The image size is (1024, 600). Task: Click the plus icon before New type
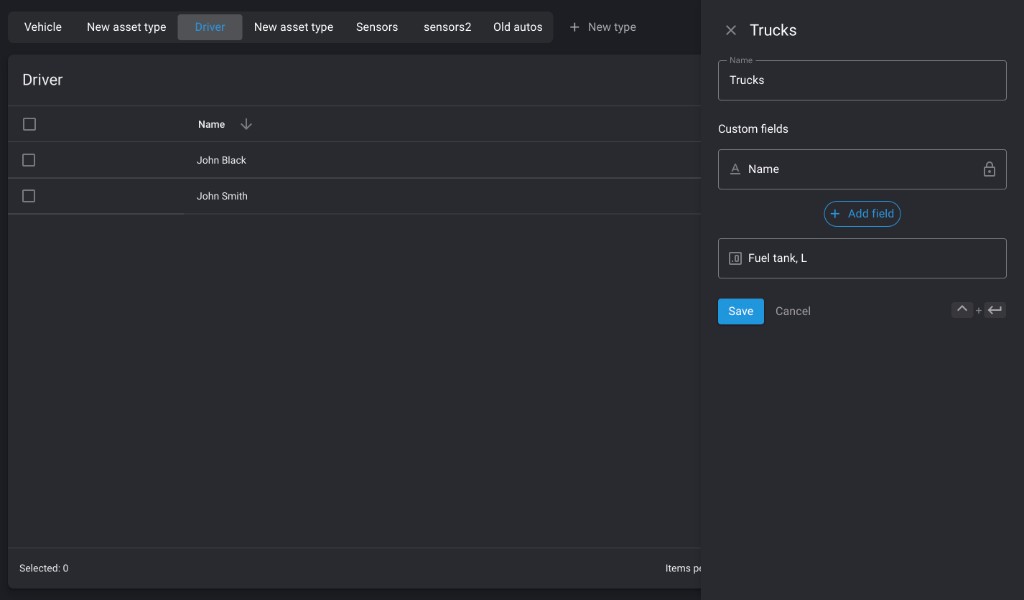[574, 27]
